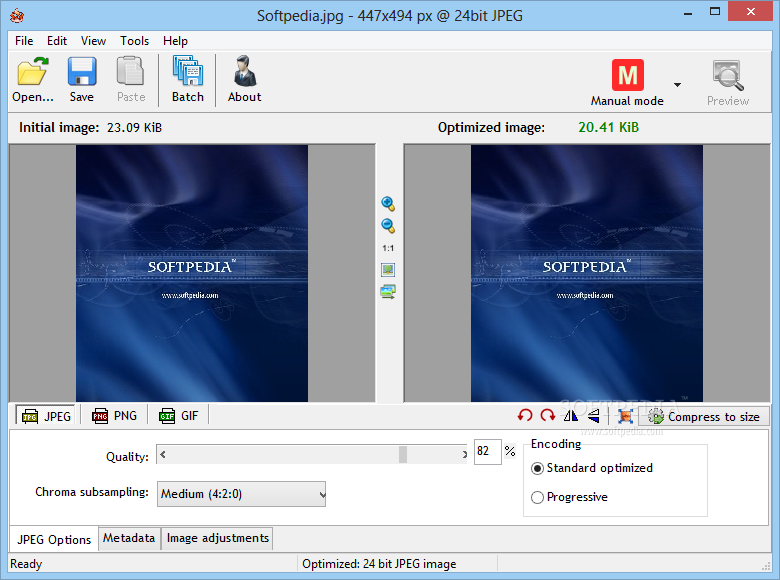
Task: Open the Help menu
Action: tap(175, 41)
